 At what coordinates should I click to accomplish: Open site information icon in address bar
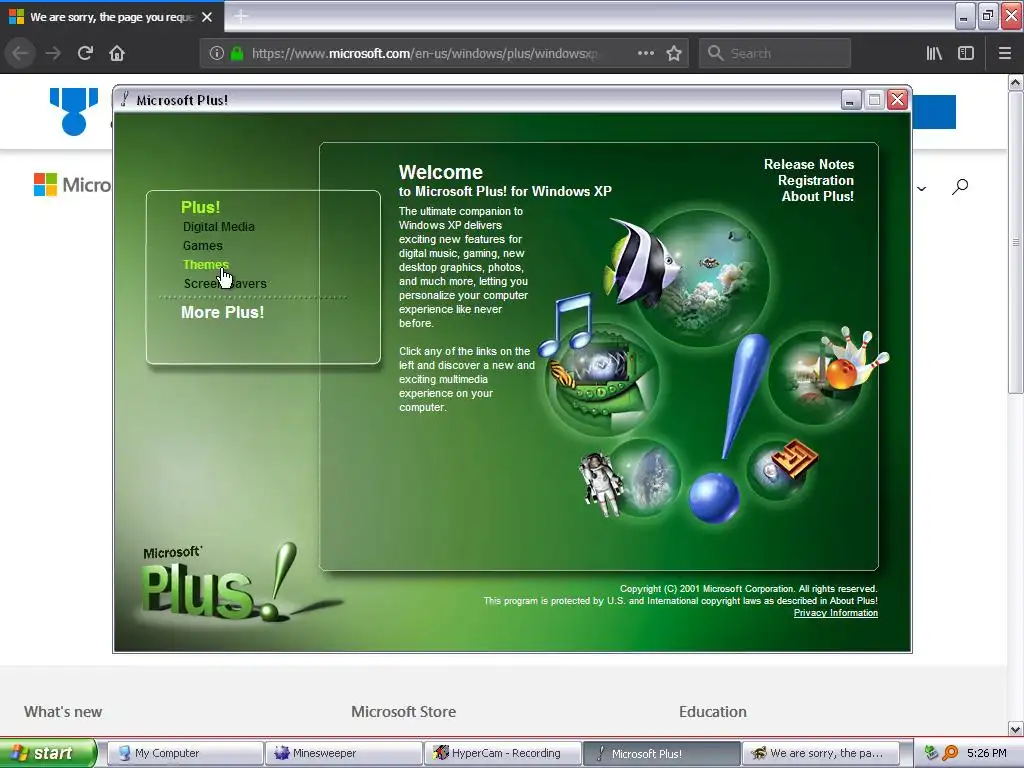coord(217,53)
